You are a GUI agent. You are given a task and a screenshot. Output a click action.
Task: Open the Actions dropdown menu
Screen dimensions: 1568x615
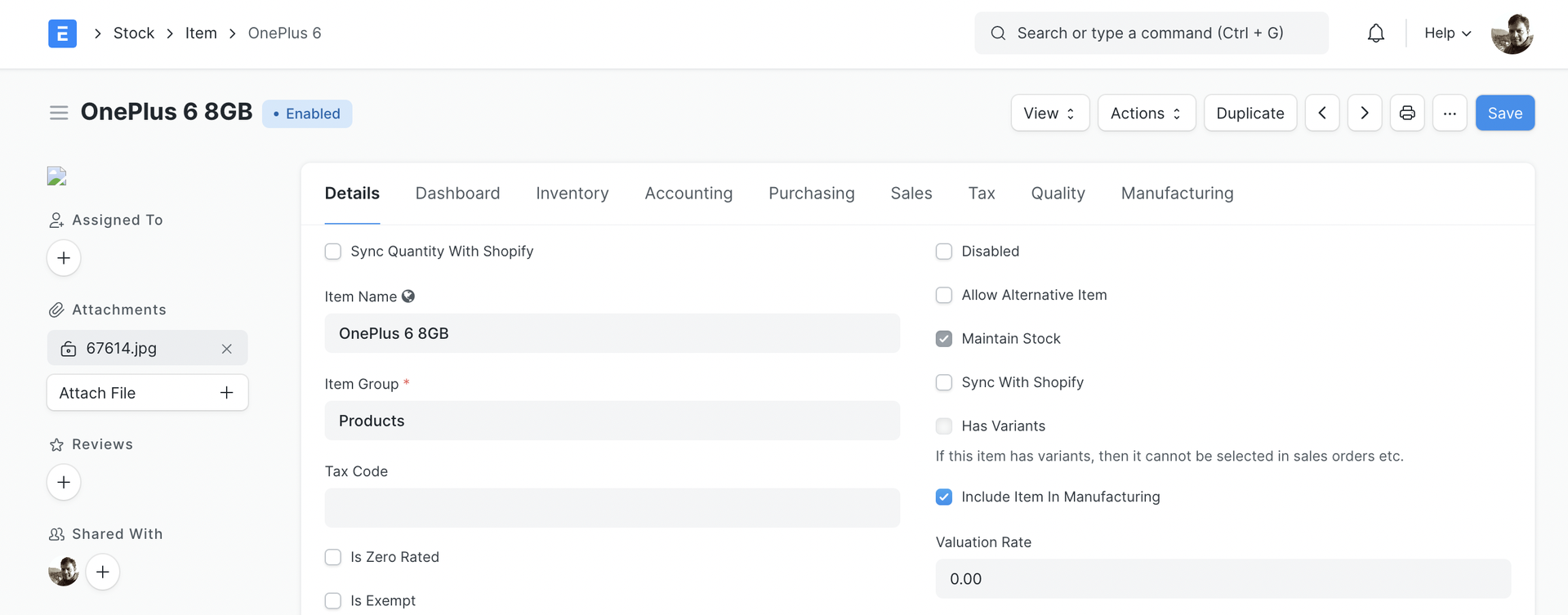pyautogui.click(x=1146, y=113)
